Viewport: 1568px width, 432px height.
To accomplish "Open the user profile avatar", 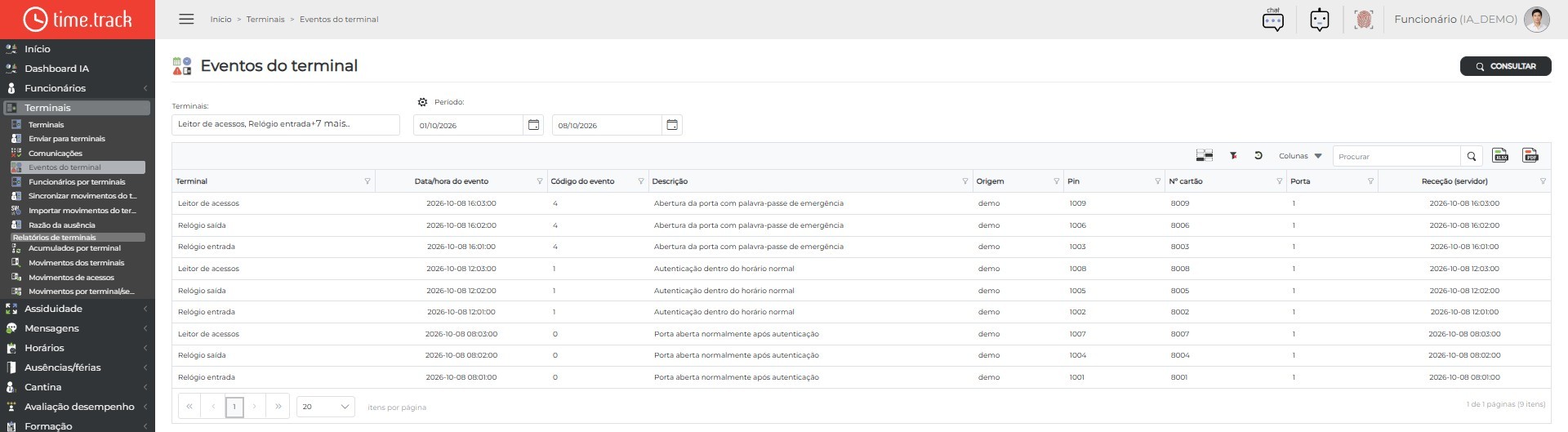I will [x=1536, y=20].
